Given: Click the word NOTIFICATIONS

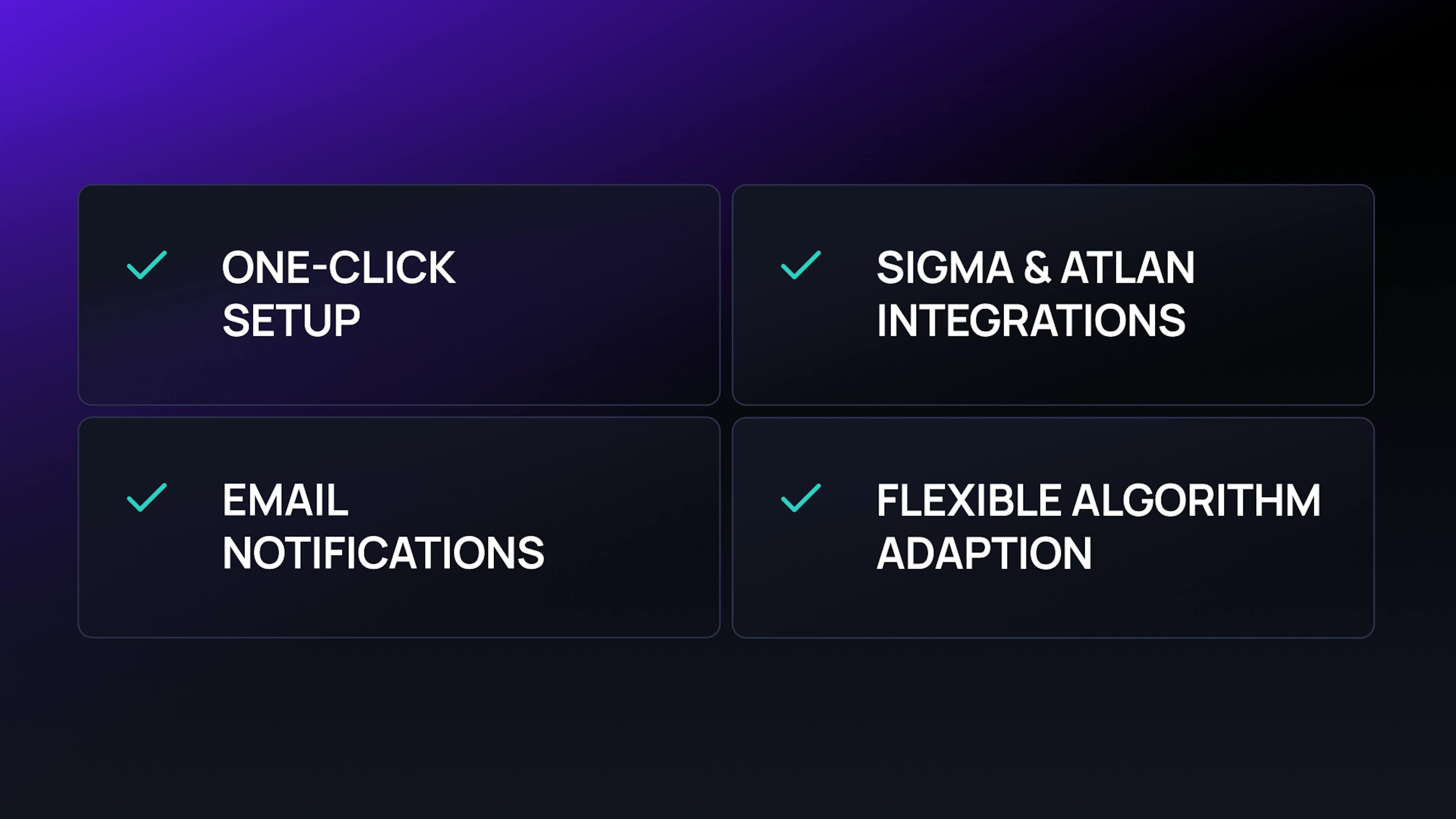Looking at the screenshot, I should (383, 553).
